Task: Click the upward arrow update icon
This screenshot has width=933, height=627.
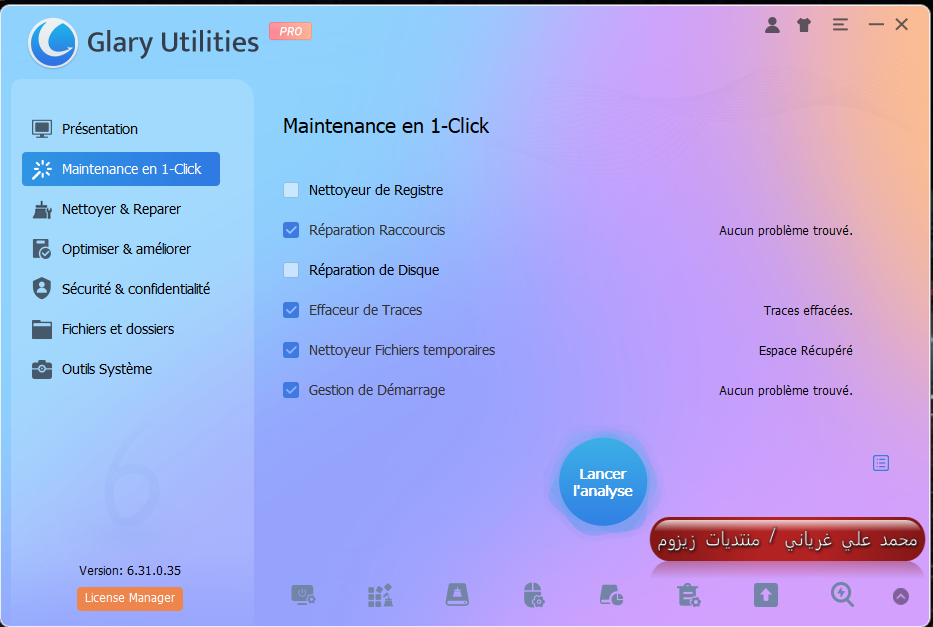Action: click(766, 595)
